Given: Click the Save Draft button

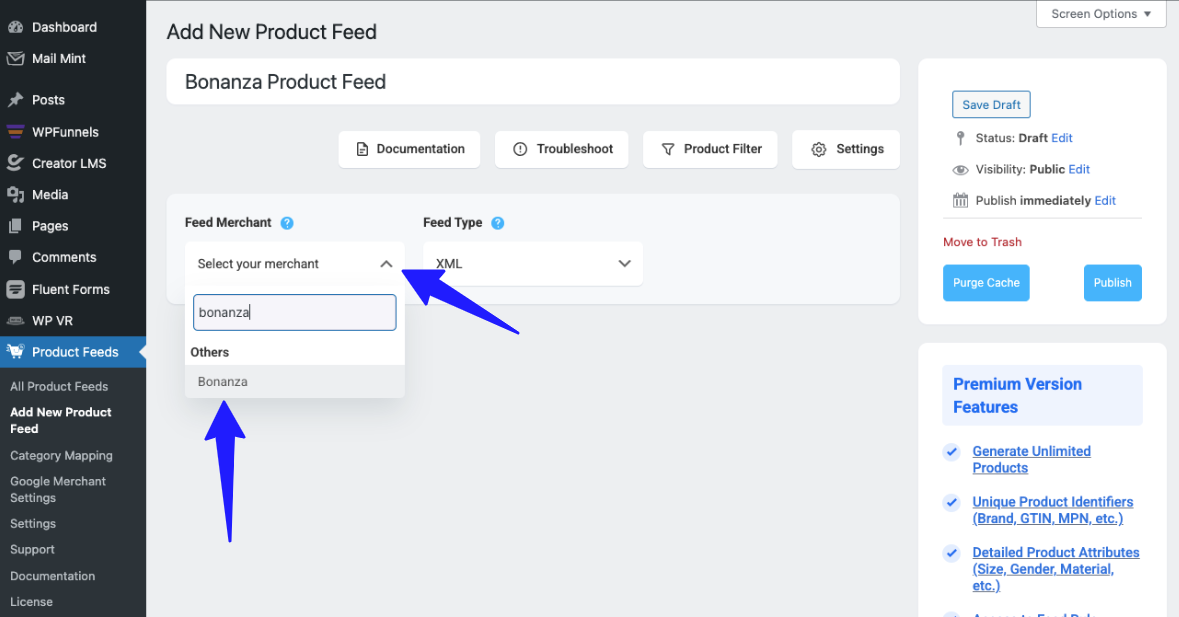Looking at the screenshot, I should coord(991,105).
